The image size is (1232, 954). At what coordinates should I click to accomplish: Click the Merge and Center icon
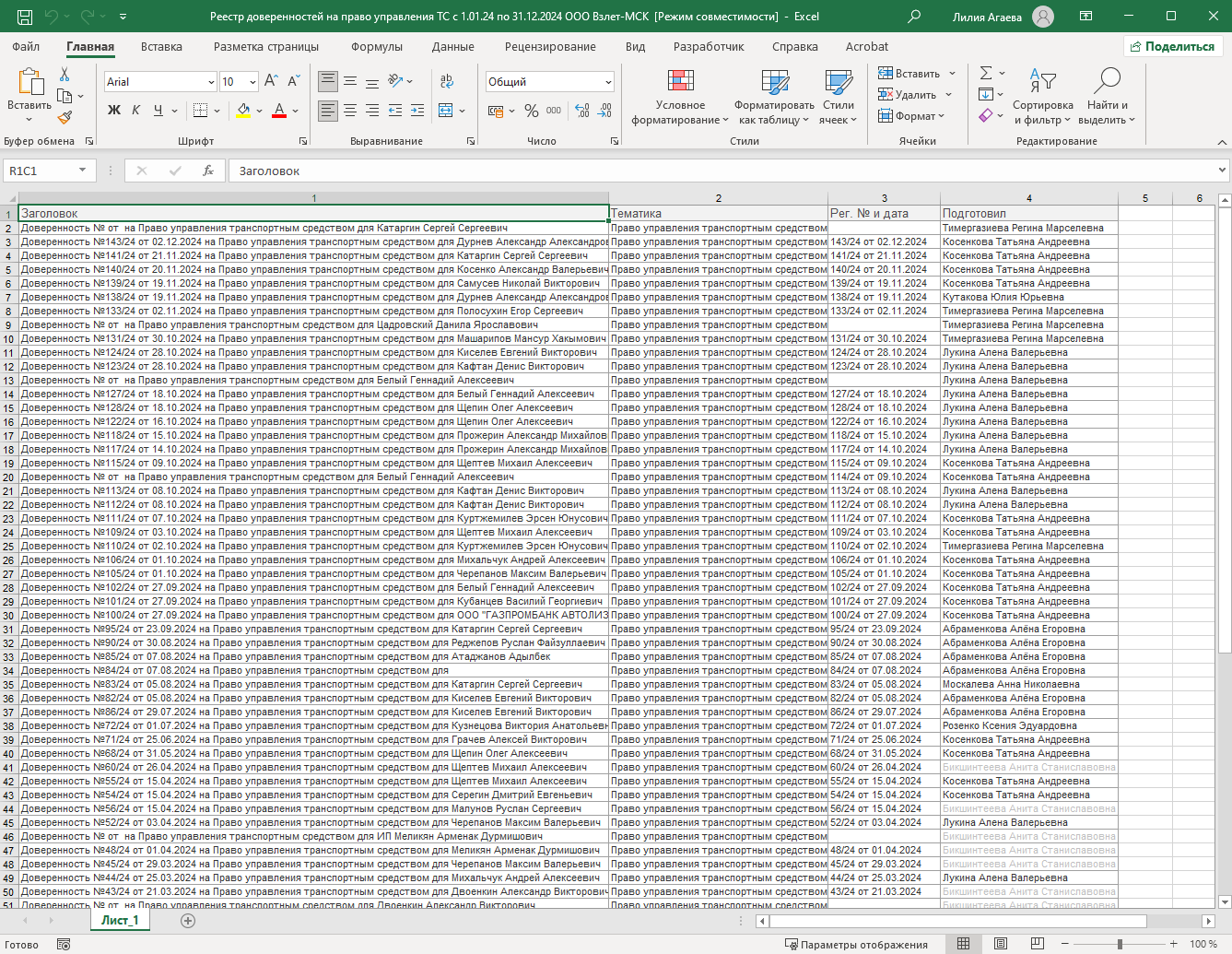(x=446, y=110)
